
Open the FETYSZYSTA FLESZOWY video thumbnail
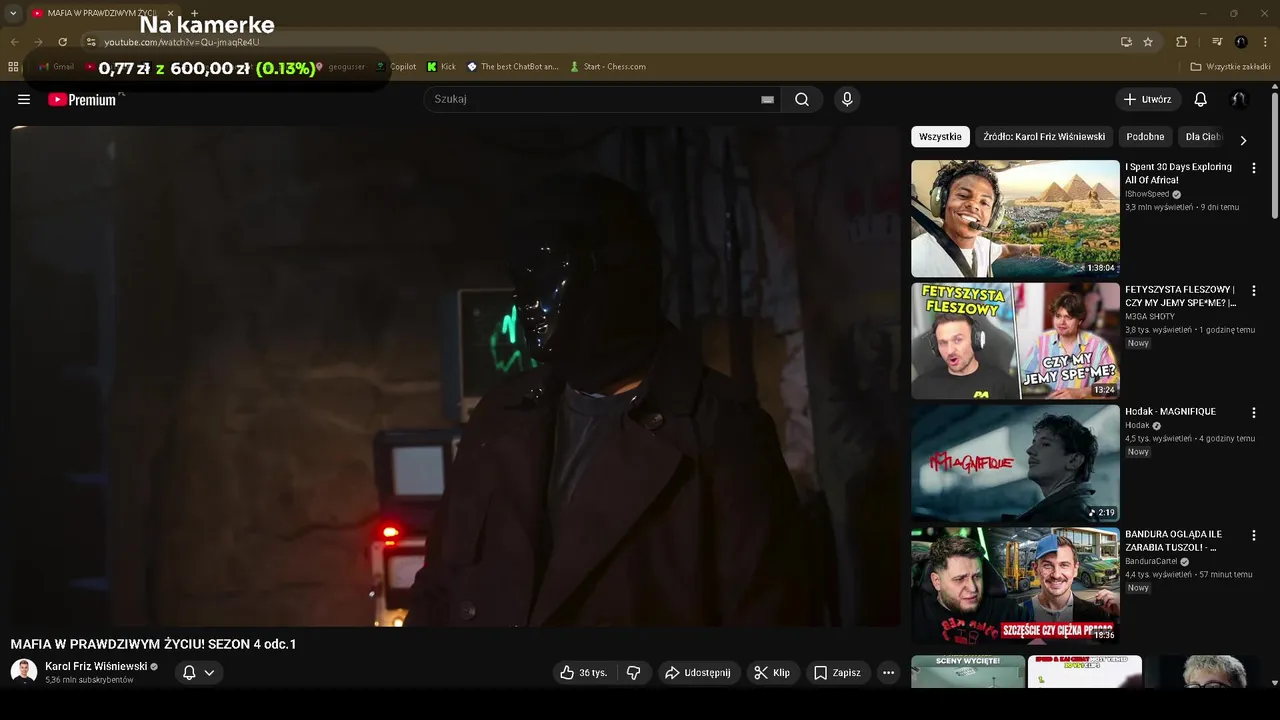point(1015,340)
